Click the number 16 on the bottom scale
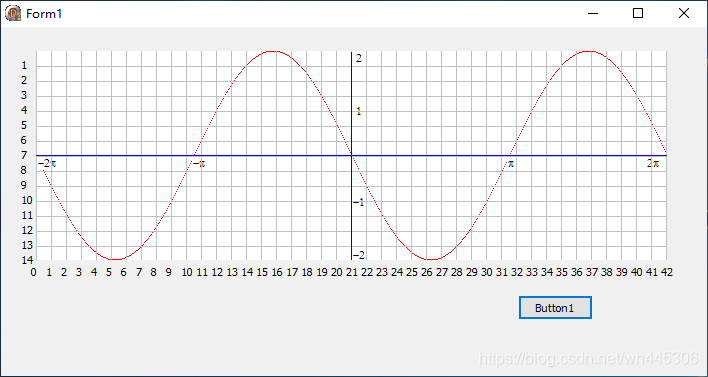 coord(277,272)
